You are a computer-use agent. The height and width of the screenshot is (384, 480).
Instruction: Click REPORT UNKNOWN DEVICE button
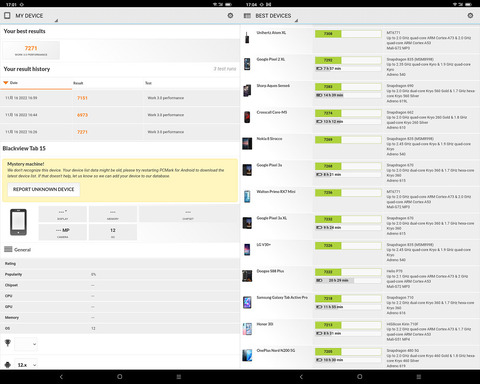pos(44,189)
